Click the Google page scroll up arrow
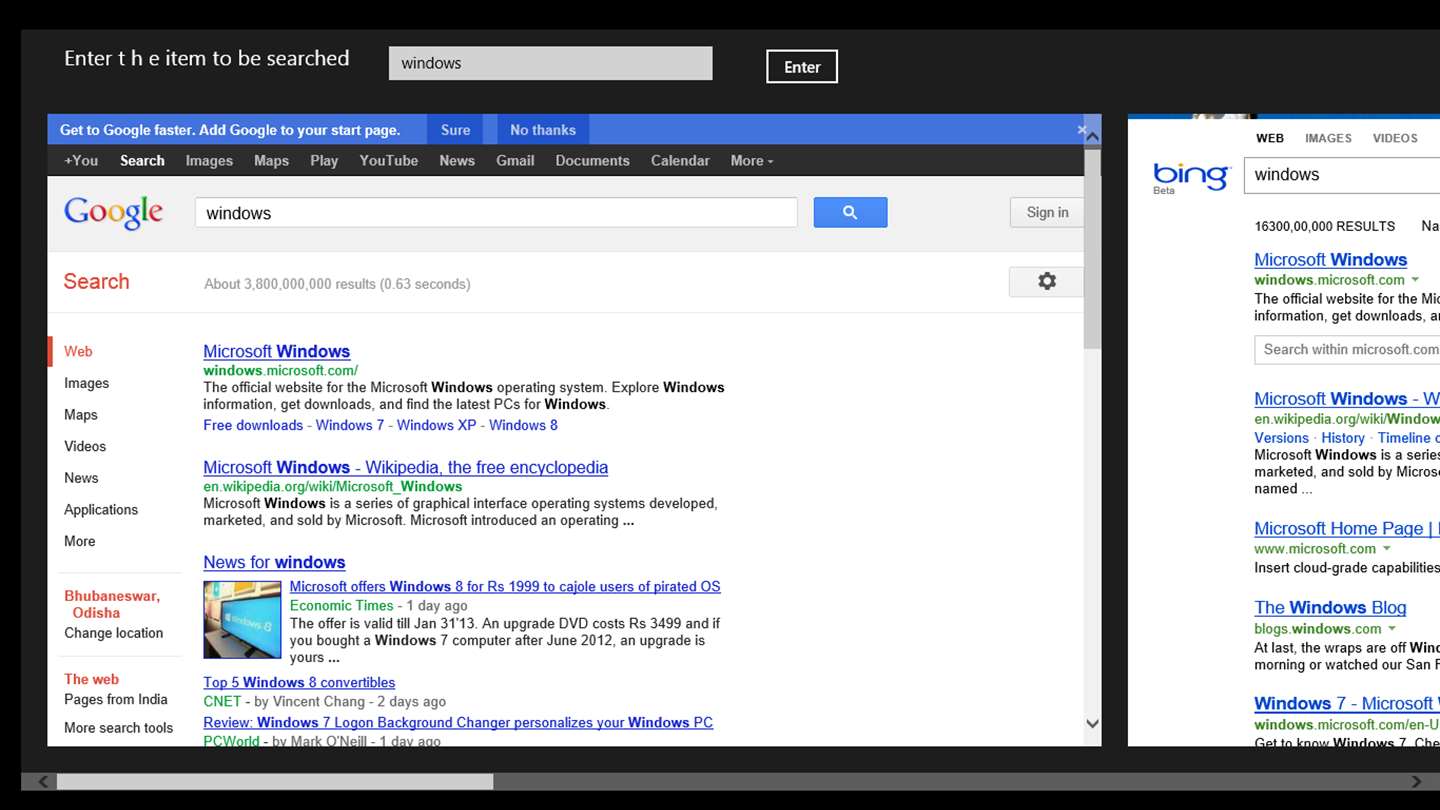Image resolution: width=1440 pixels, height=810 pixels. tap(1092, 136)
